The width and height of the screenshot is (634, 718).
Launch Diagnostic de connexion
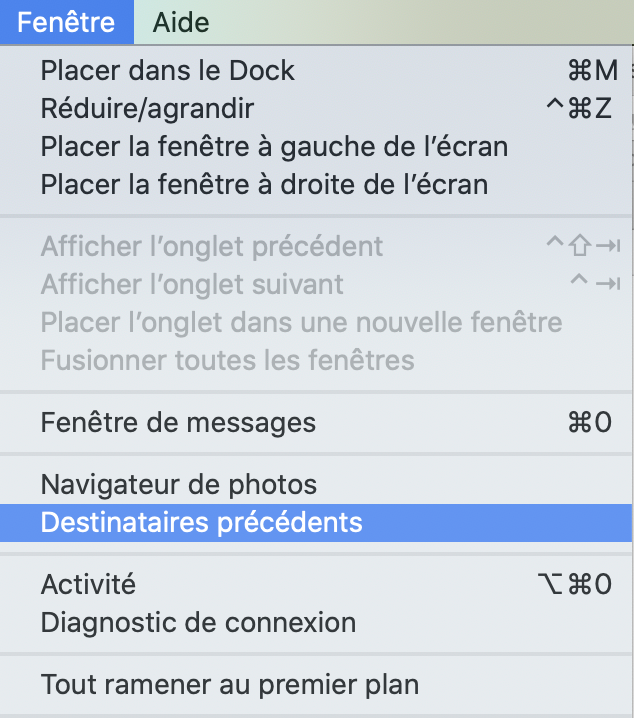pos(198,622)
